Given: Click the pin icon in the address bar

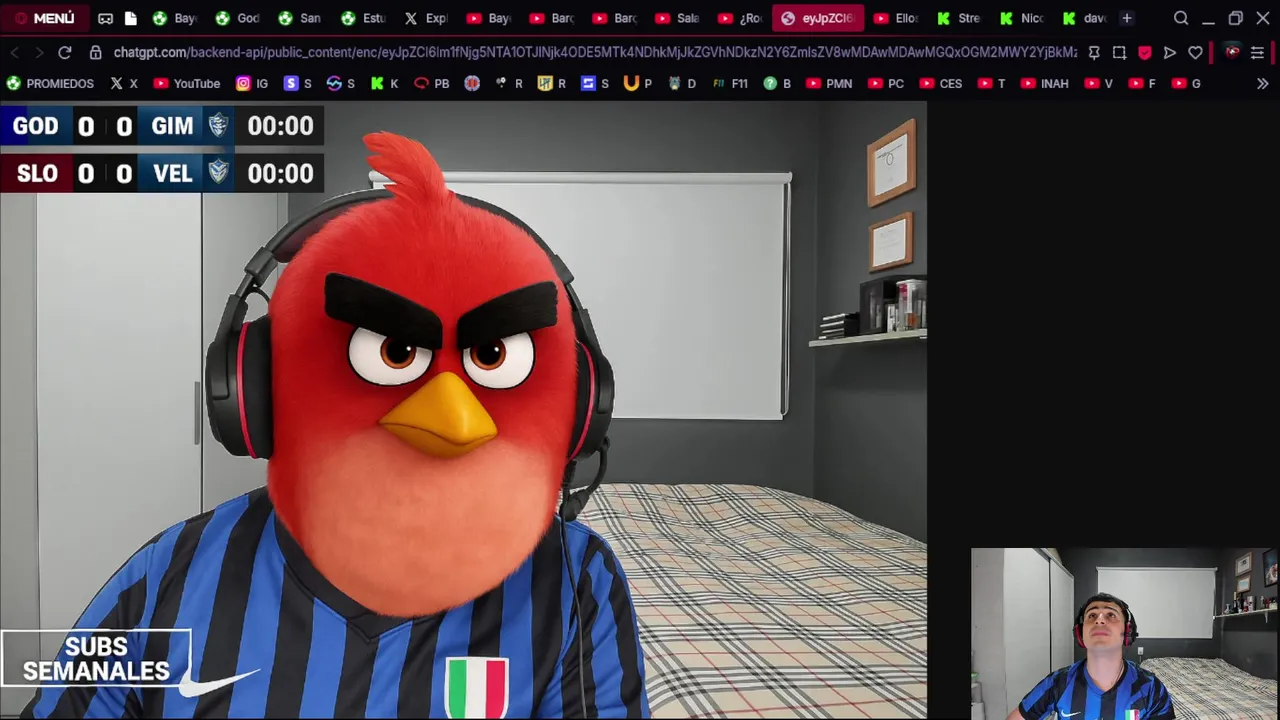Looking at the screenshot, I should [1094, 52].
